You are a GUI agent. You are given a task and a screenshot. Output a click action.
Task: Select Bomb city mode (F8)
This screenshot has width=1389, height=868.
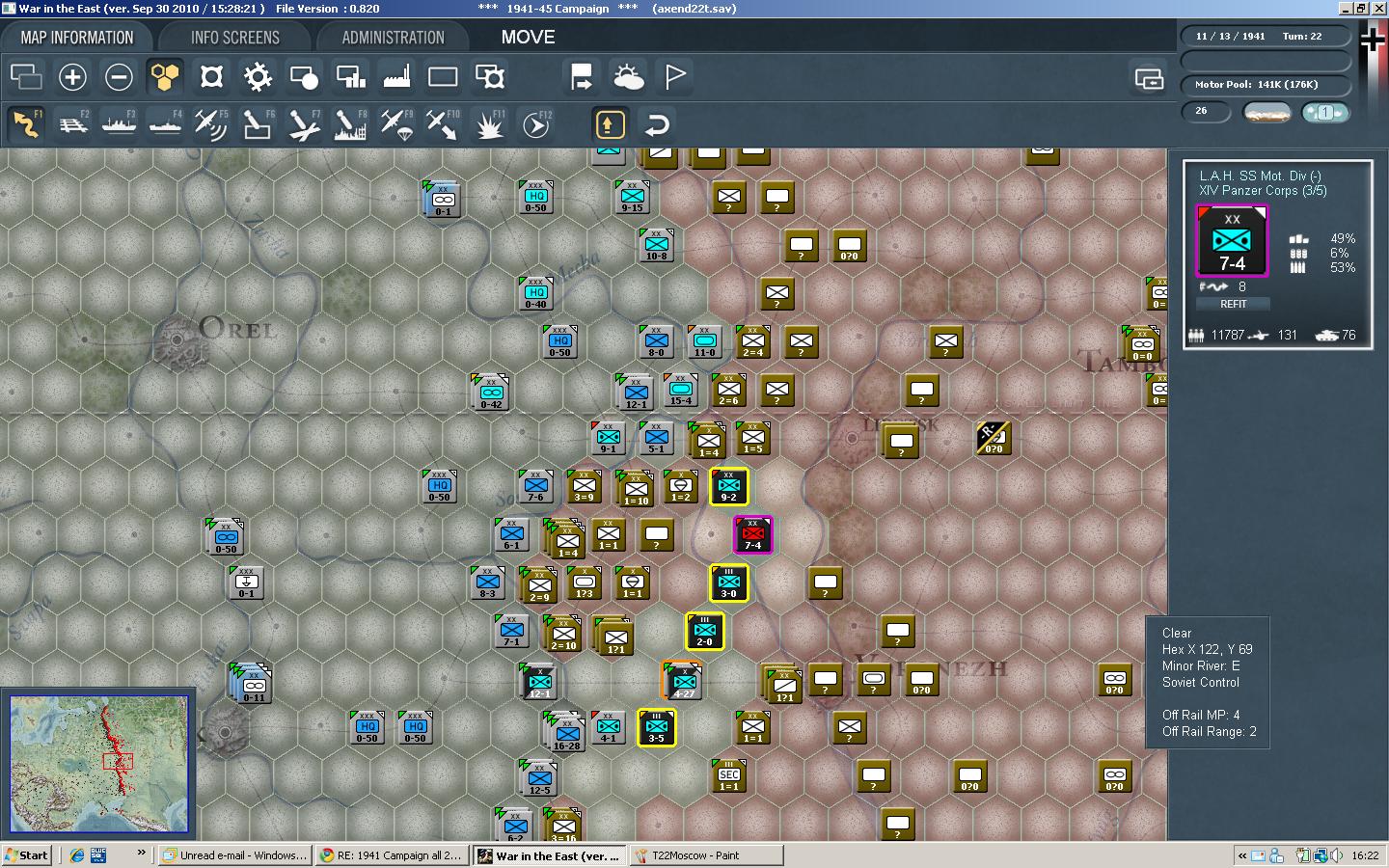point(350,124)
